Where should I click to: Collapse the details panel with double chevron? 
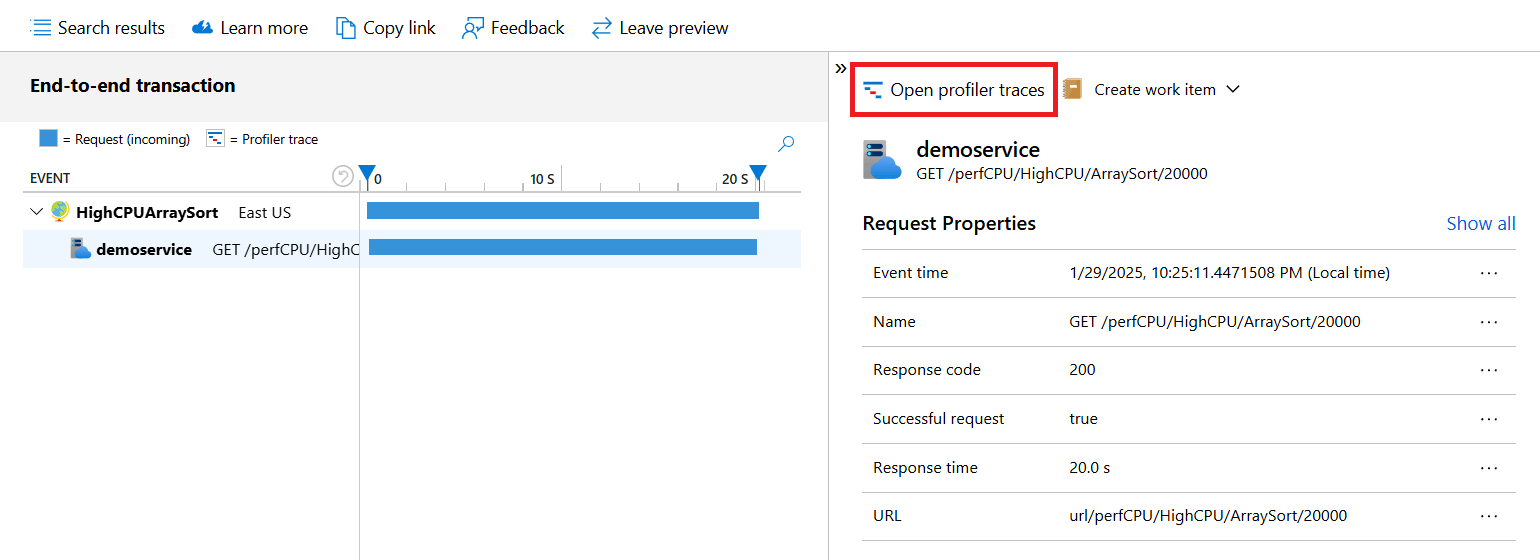(841, 68)
